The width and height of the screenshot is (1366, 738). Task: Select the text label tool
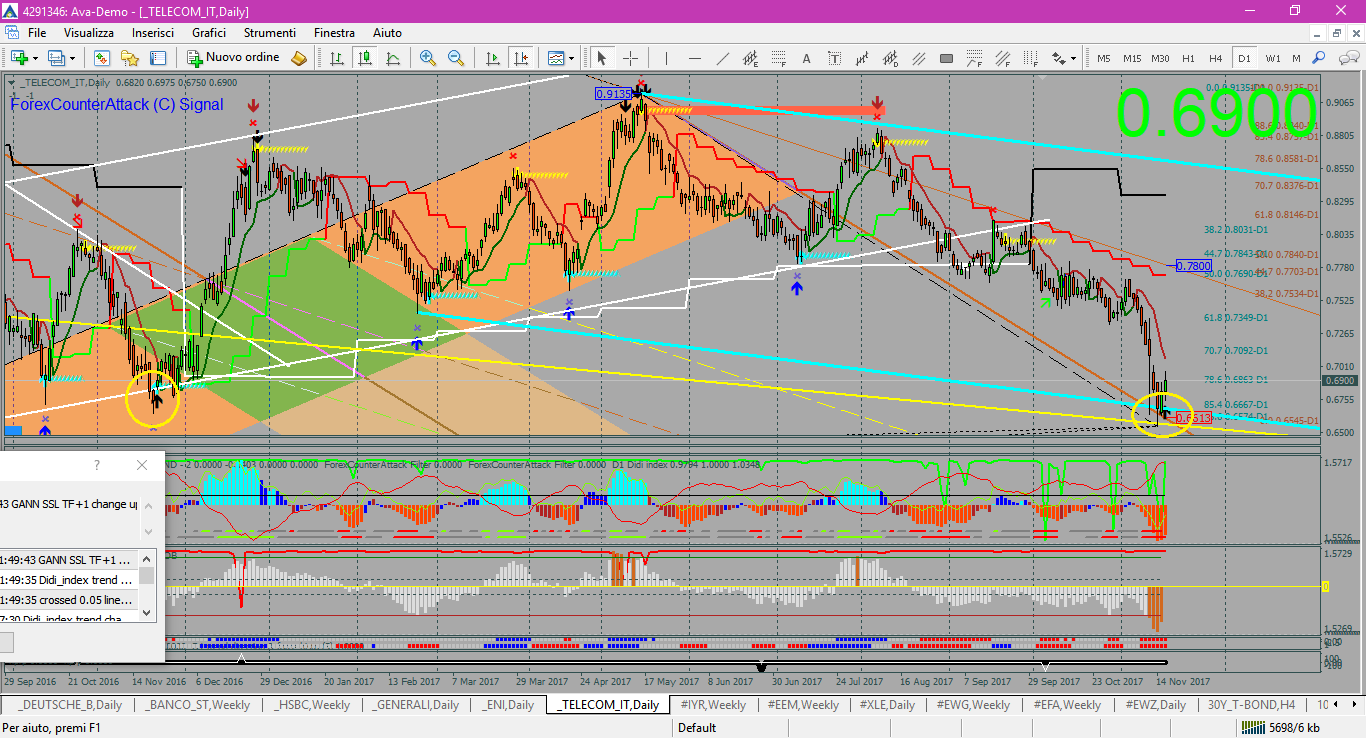(x=835, y=58)
